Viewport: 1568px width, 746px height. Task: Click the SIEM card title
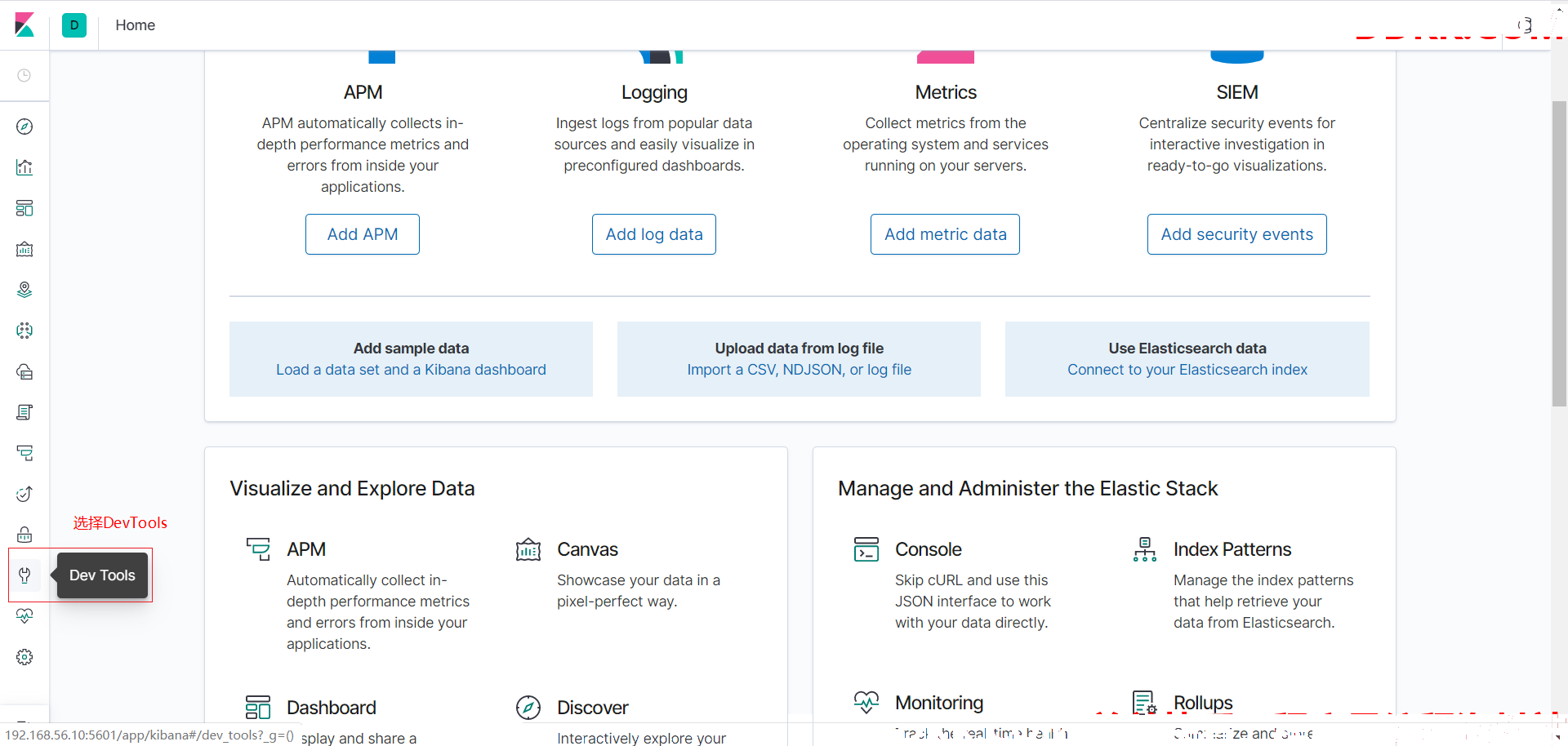[1236, 92]
